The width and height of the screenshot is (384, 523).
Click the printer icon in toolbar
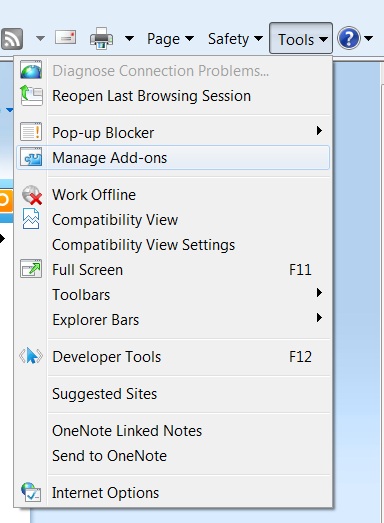(x=101, y=38)
